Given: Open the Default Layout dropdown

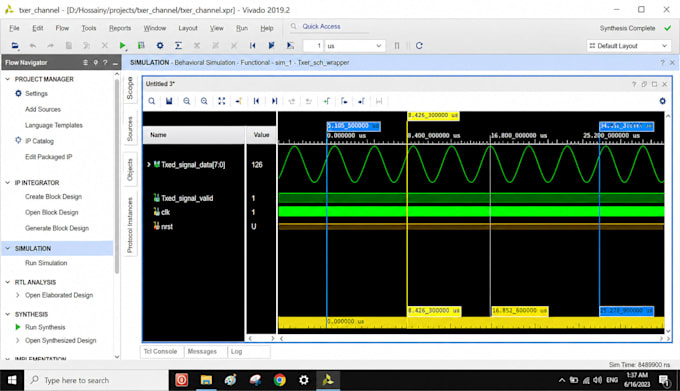Looking at the screenshot, I should 629,46.
